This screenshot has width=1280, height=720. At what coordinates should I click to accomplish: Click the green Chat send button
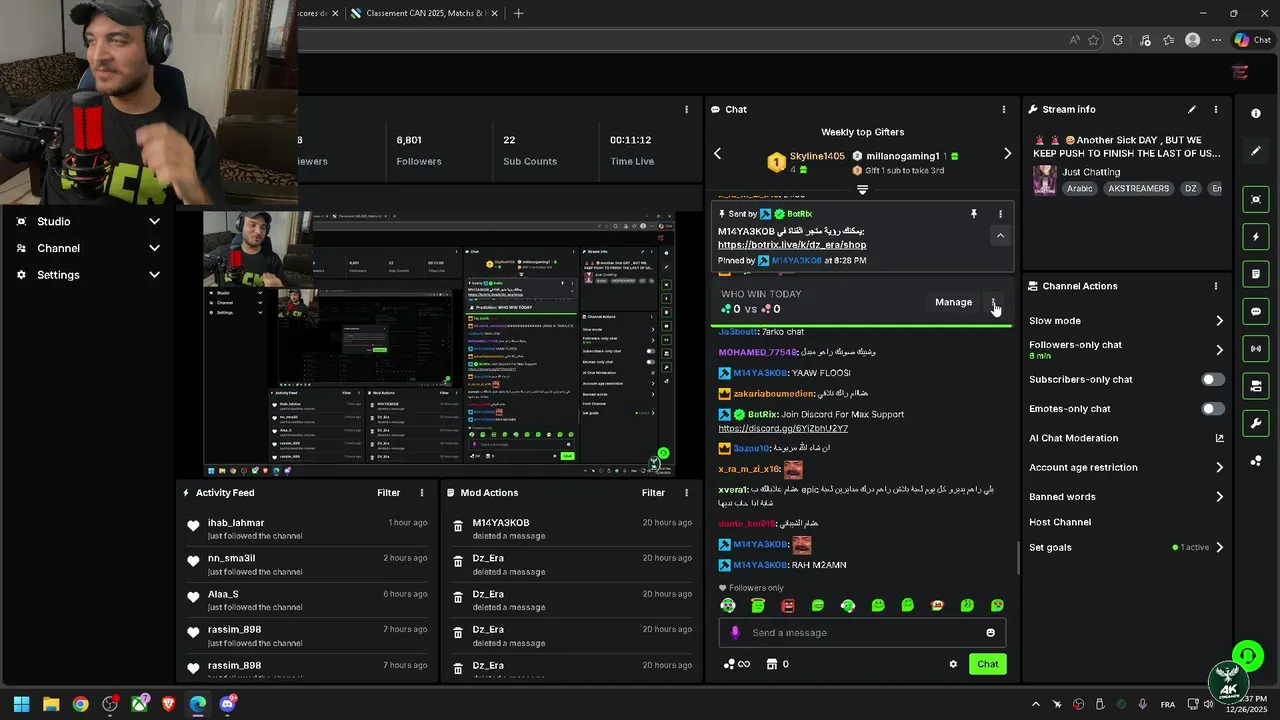pyautogui.click(x=987, y=664)
